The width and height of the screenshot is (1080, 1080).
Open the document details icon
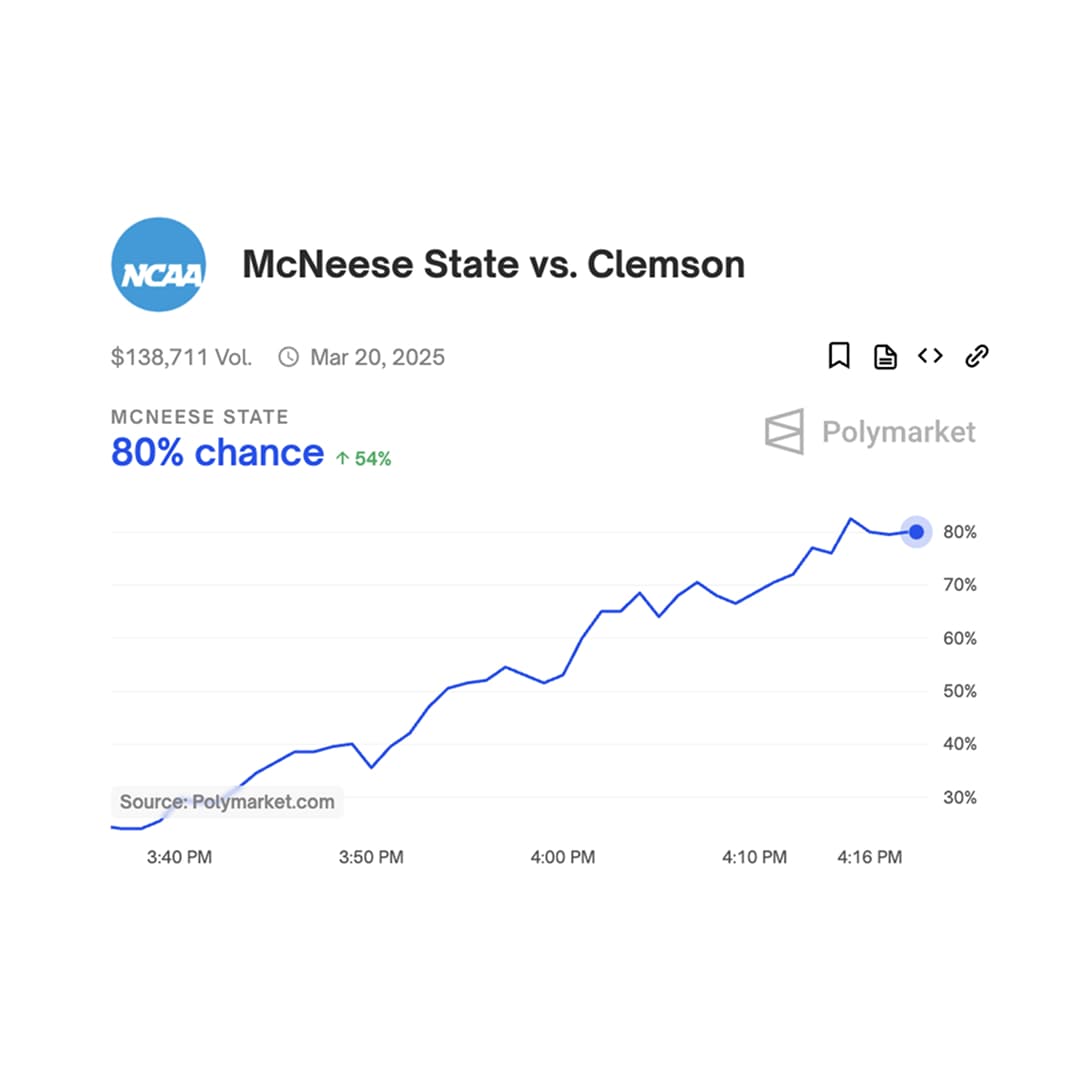pos(885,356)
